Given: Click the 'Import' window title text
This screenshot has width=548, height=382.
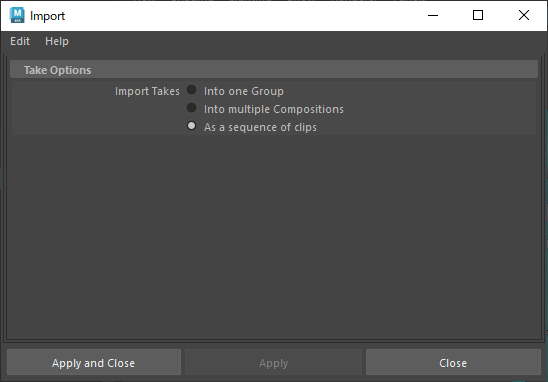Looking at the screenshot, I should (x=47, y=16).
